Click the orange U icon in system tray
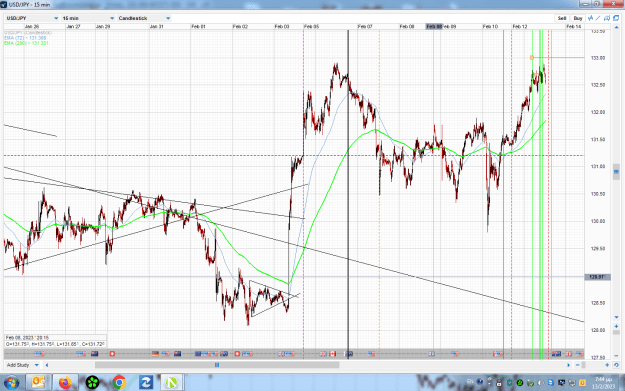This screenshot has height=391, width=625. [582, 383]
